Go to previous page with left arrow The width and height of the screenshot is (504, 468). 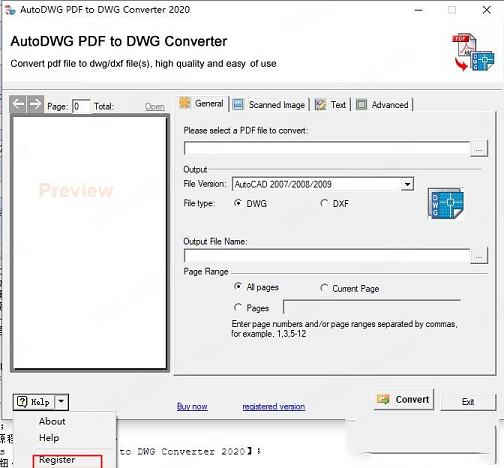(x=18, y=104)
